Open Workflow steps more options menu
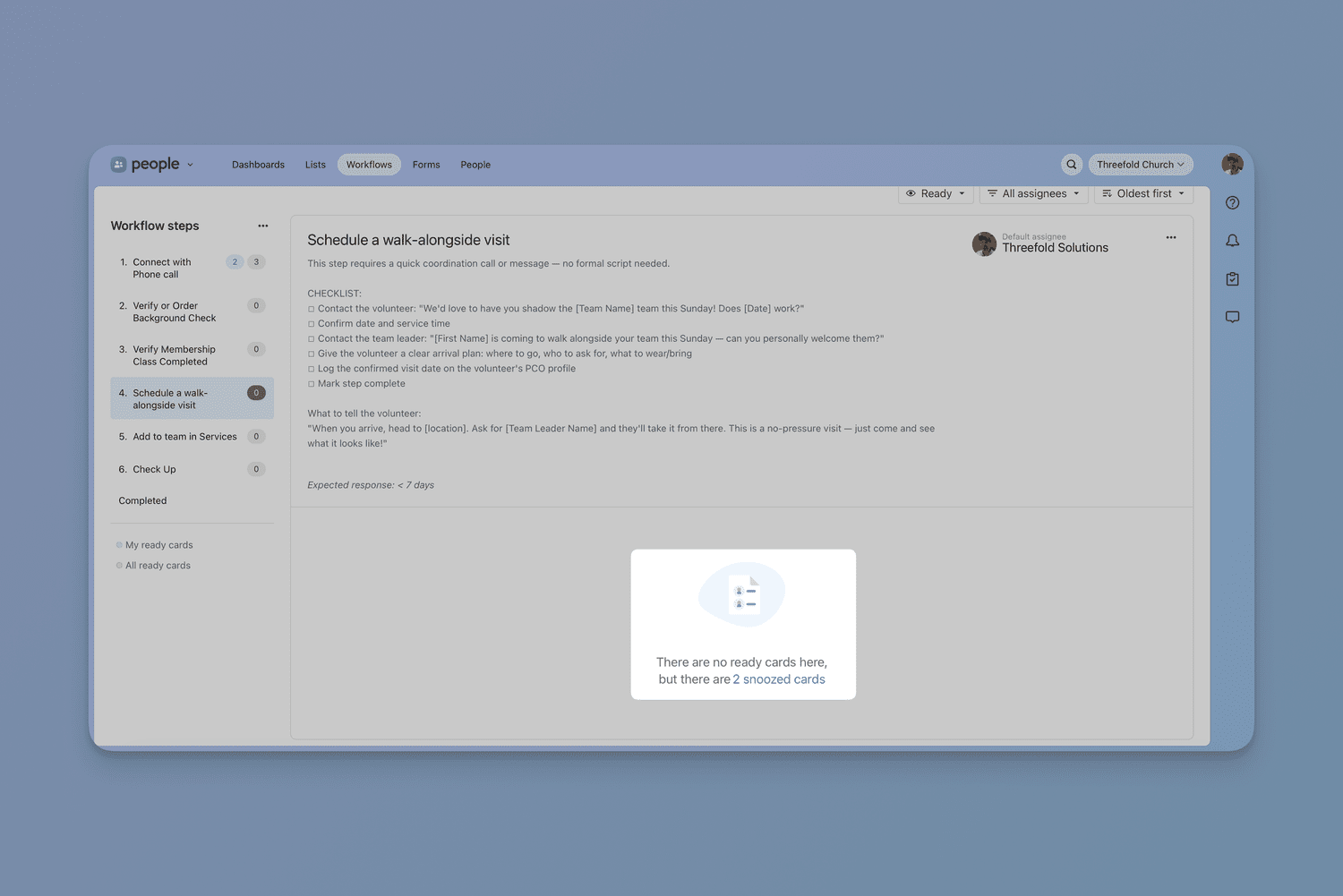Screen dimensions: 1343x896 tap(263, 226)
